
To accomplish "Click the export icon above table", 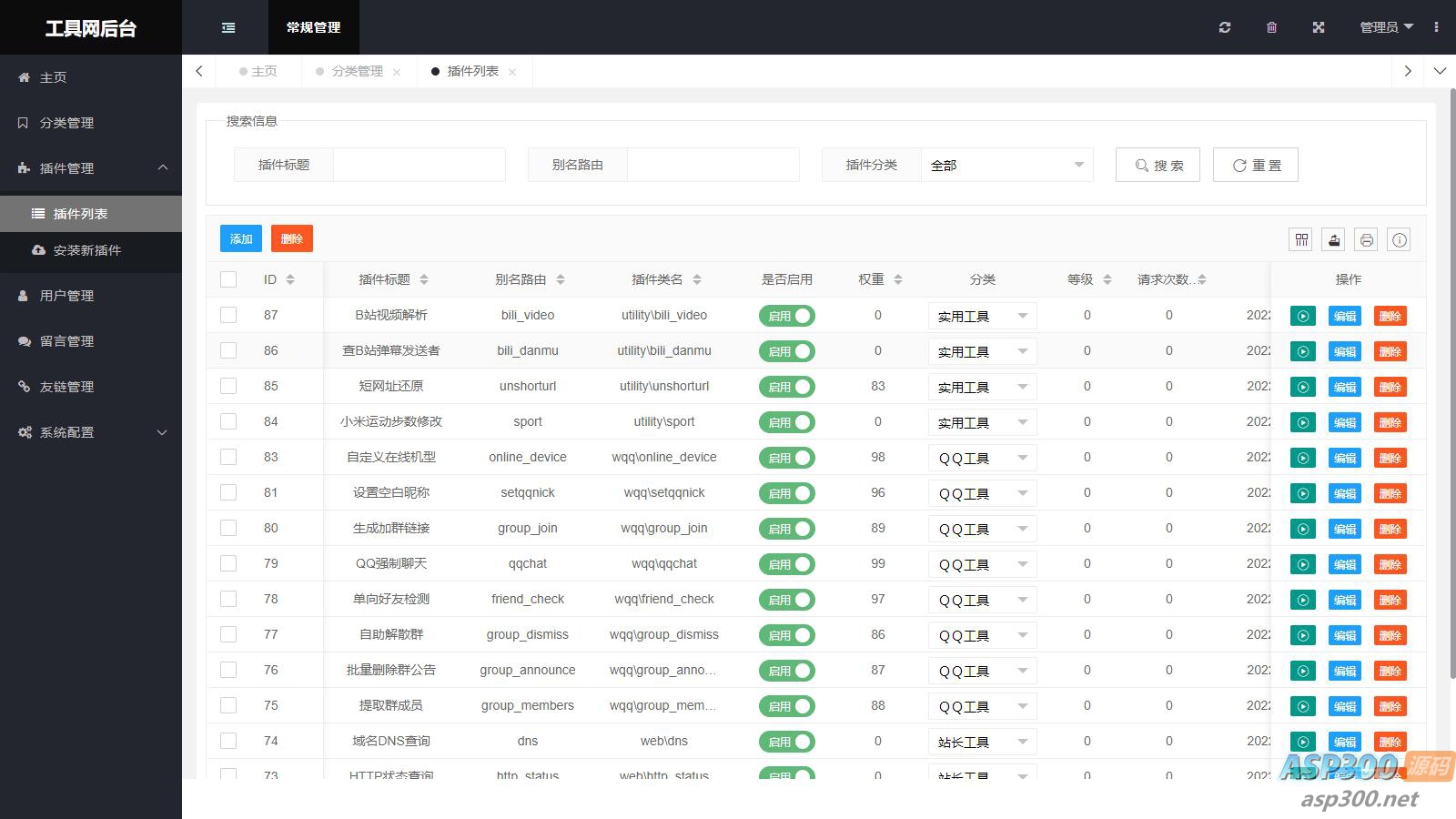I will pyautogui.click(x=1334, y=239).
